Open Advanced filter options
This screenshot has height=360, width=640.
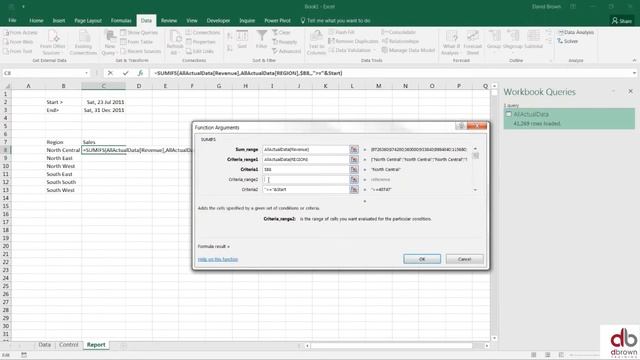[287, 51]
